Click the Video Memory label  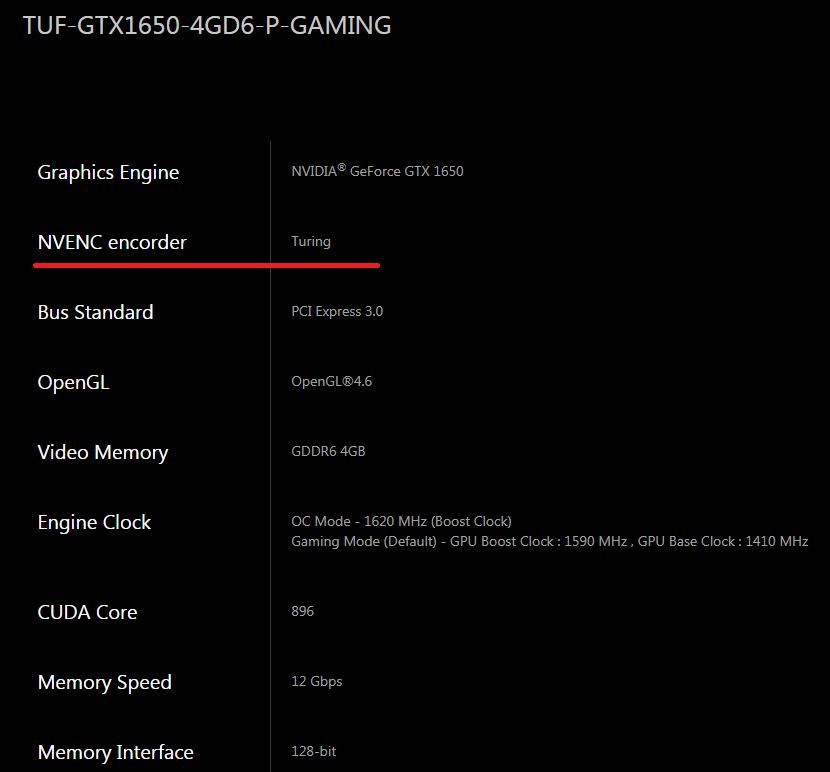click(103, 453)
